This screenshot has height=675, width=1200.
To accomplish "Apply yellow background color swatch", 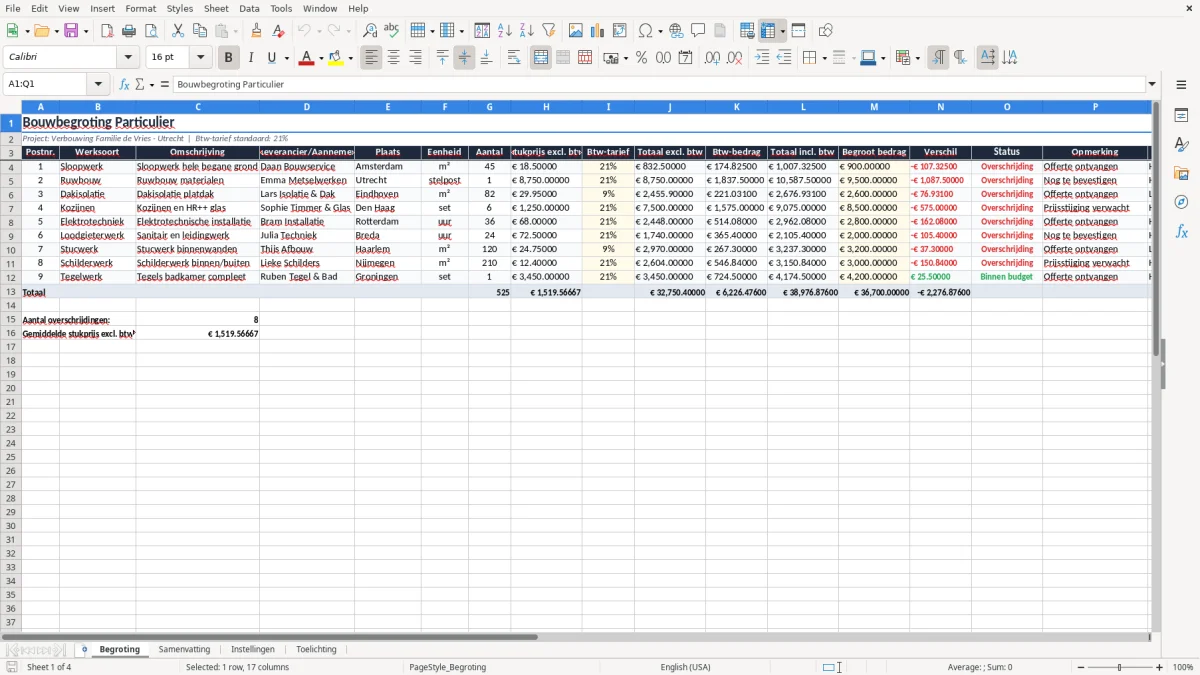I will pos(336,58).
